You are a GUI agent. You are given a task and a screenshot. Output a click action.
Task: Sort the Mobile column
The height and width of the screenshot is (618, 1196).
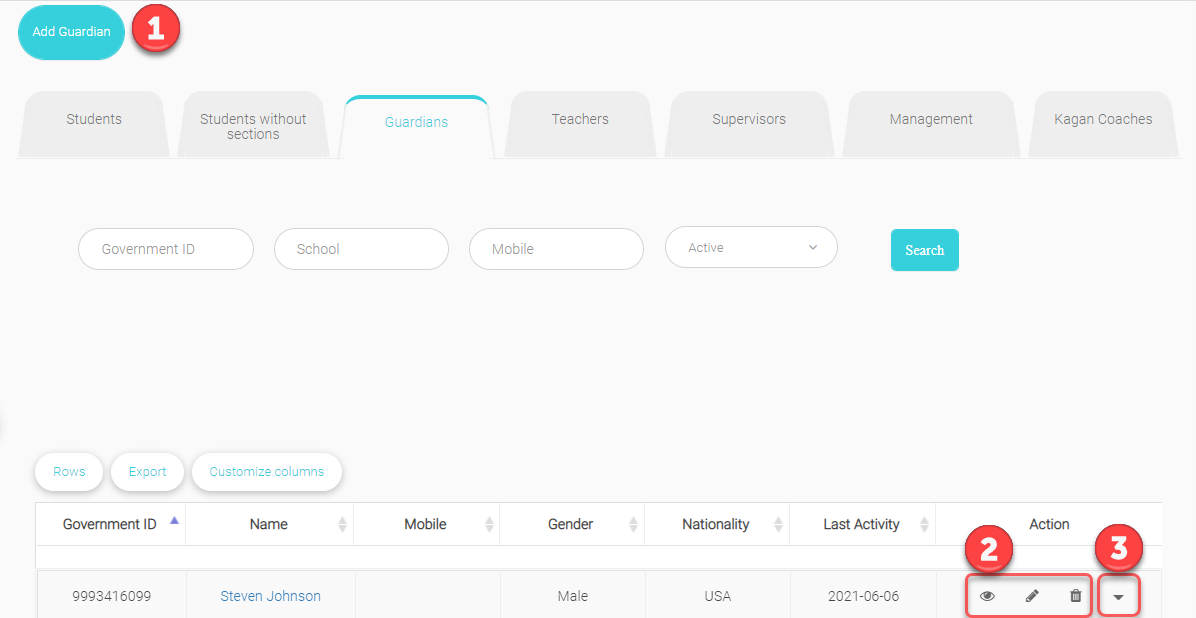pyautogui.click(x=489, y=524)
